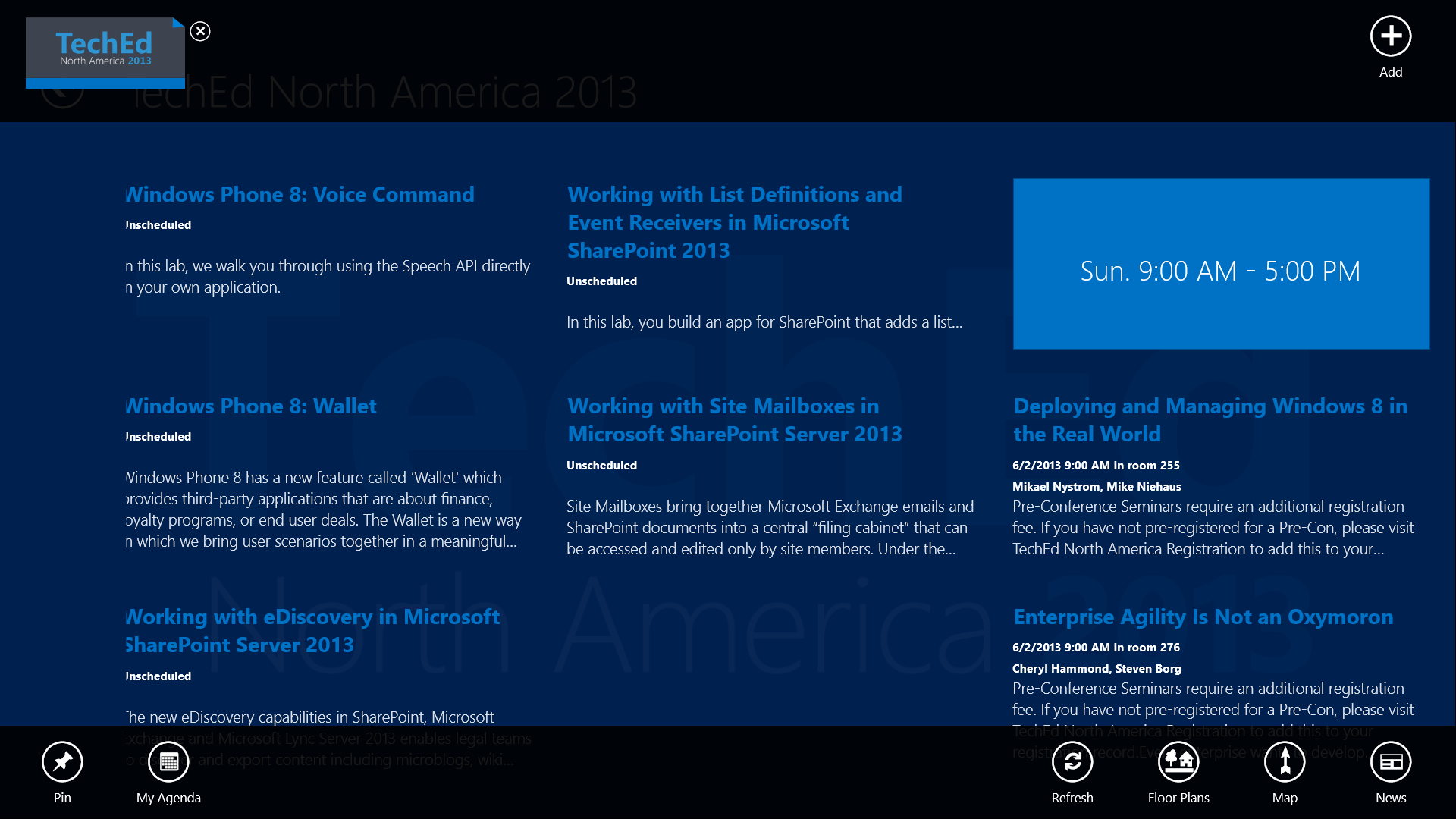The image size is (1456, 819).
Task: Click the Refresh icon
Action: point(1072,761)
